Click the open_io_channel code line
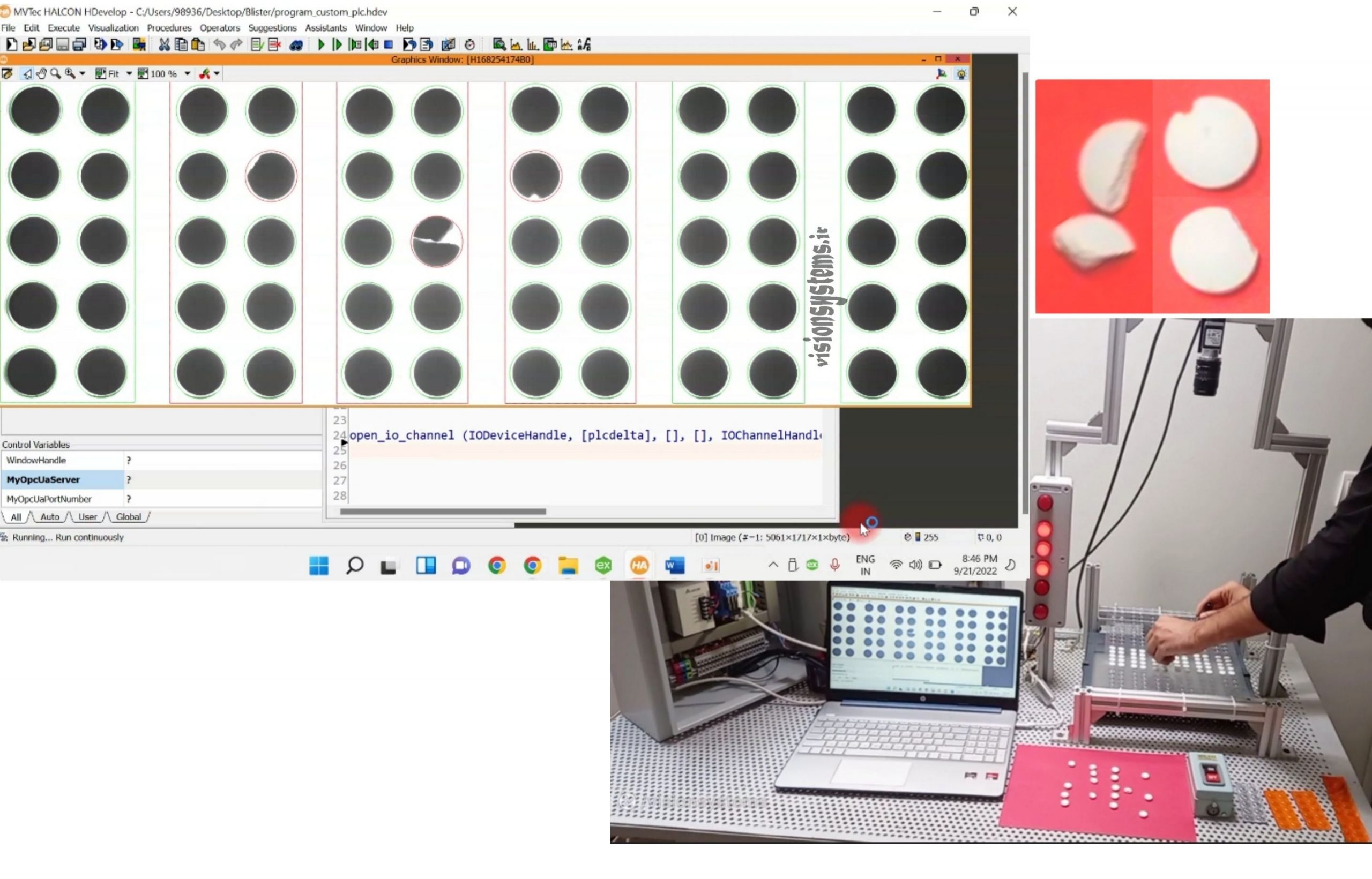This screenshot has width=1372, height=879. [585, 435]
